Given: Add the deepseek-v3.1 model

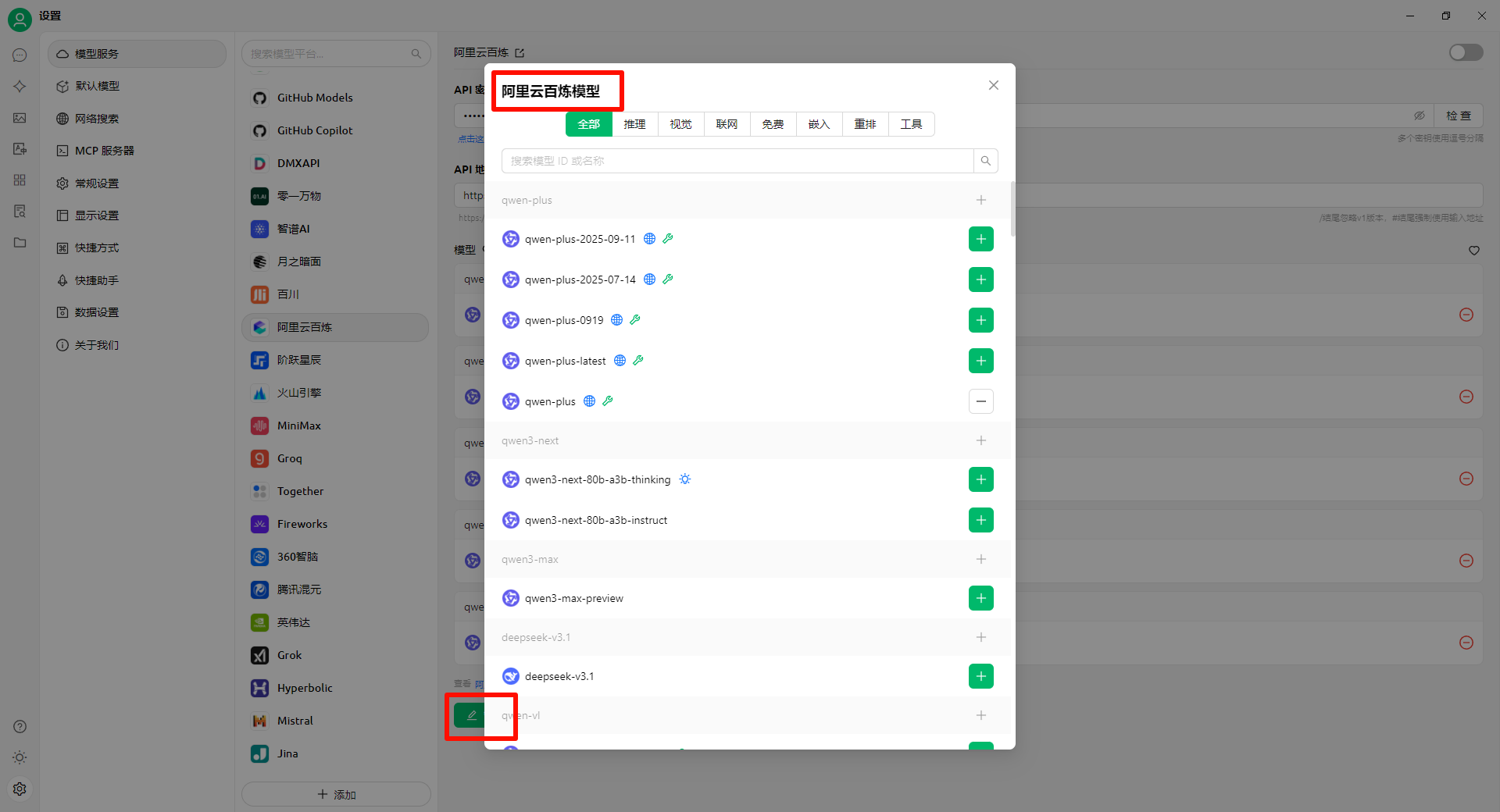Looking at the screenshot, I should 980,676.
